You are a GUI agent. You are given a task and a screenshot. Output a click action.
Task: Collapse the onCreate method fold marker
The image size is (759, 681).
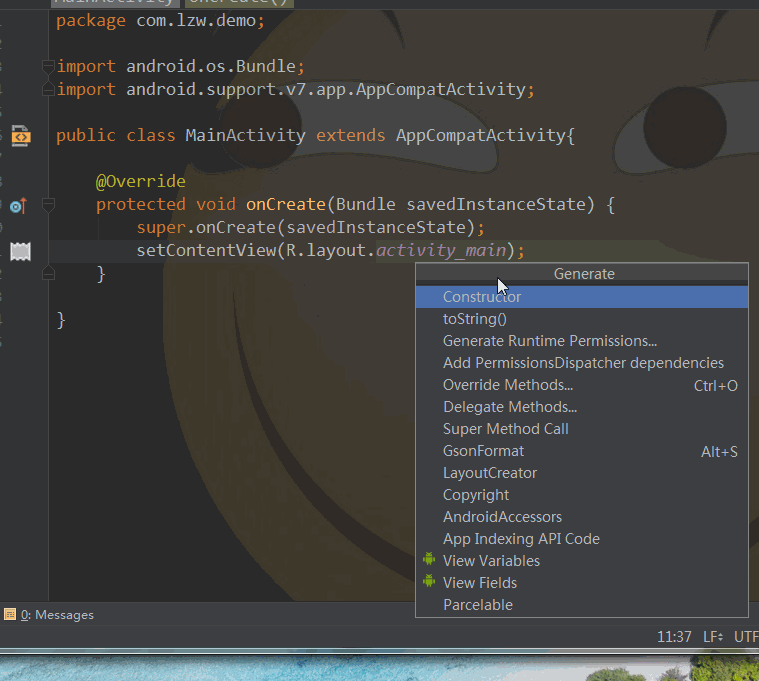48,205
